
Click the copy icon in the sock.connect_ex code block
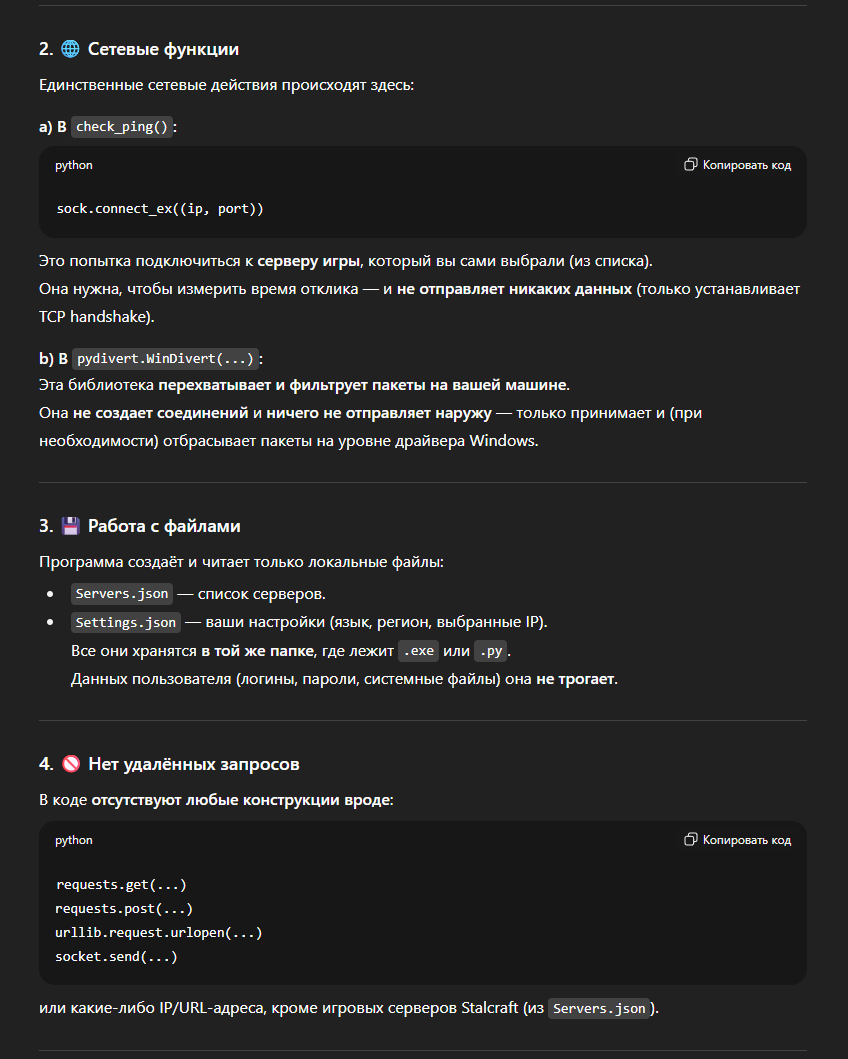(x=690, y=165)
